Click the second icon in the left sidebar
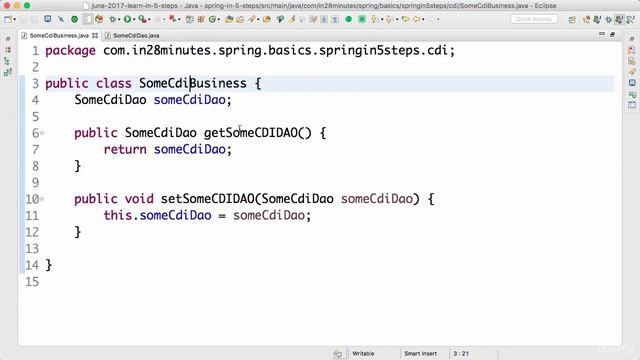The height and width of the screenshot is (360, 640). (8, 50)
